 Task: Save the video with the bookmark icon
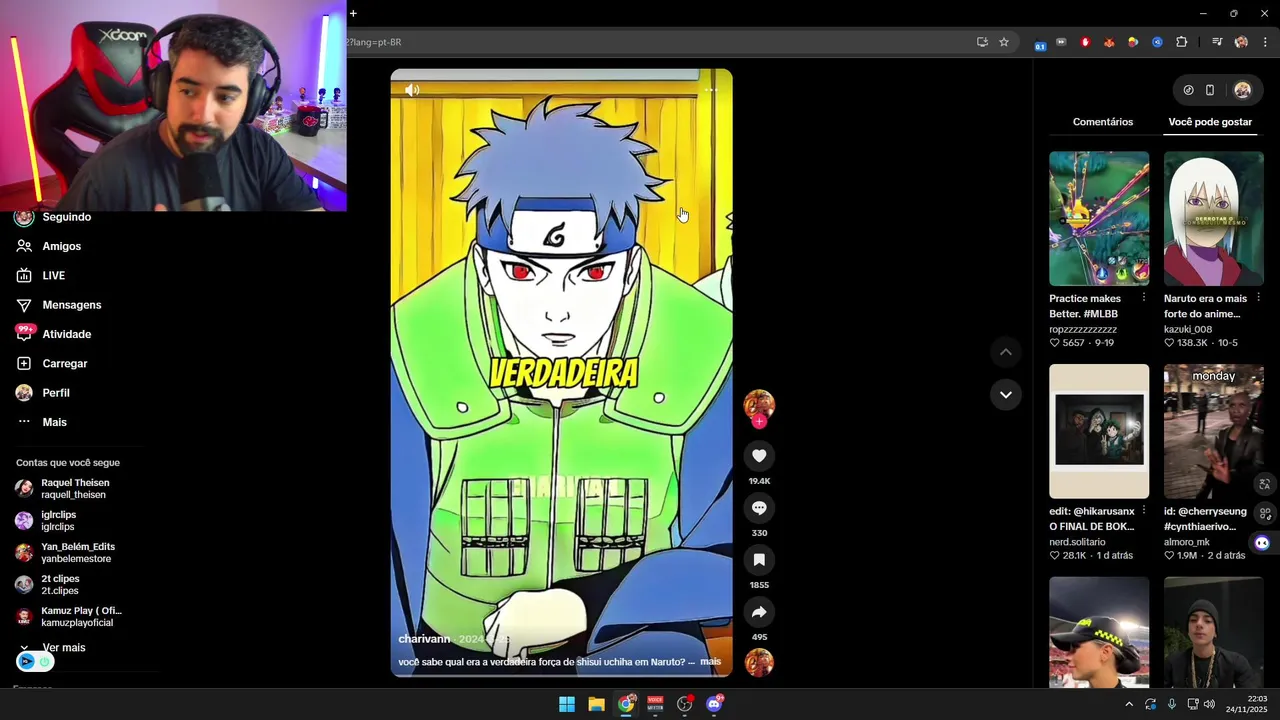[x=759, y=560]
